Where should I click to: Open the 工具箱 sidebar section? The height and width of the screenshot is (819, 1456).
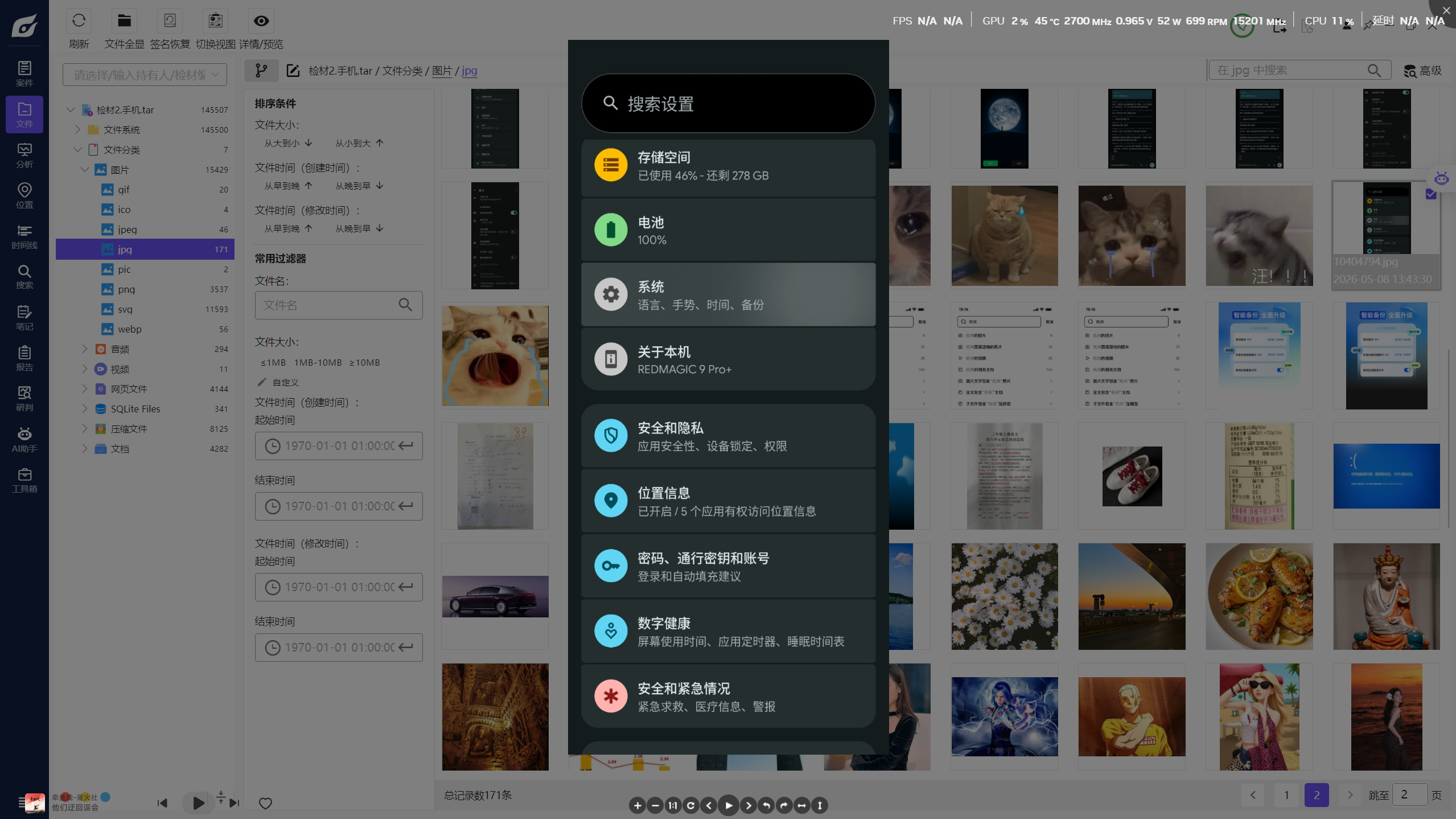click(24, 480)
